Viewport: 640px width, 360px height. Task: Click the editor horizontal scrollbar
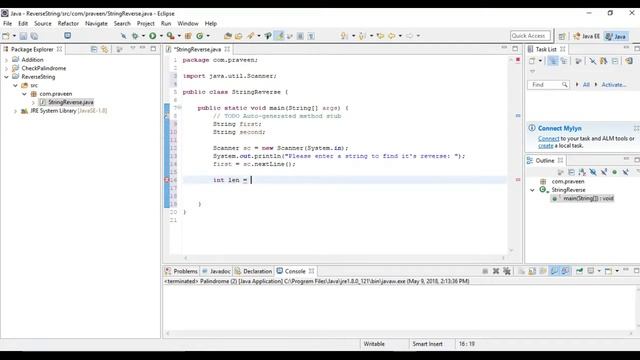(344, 258)
